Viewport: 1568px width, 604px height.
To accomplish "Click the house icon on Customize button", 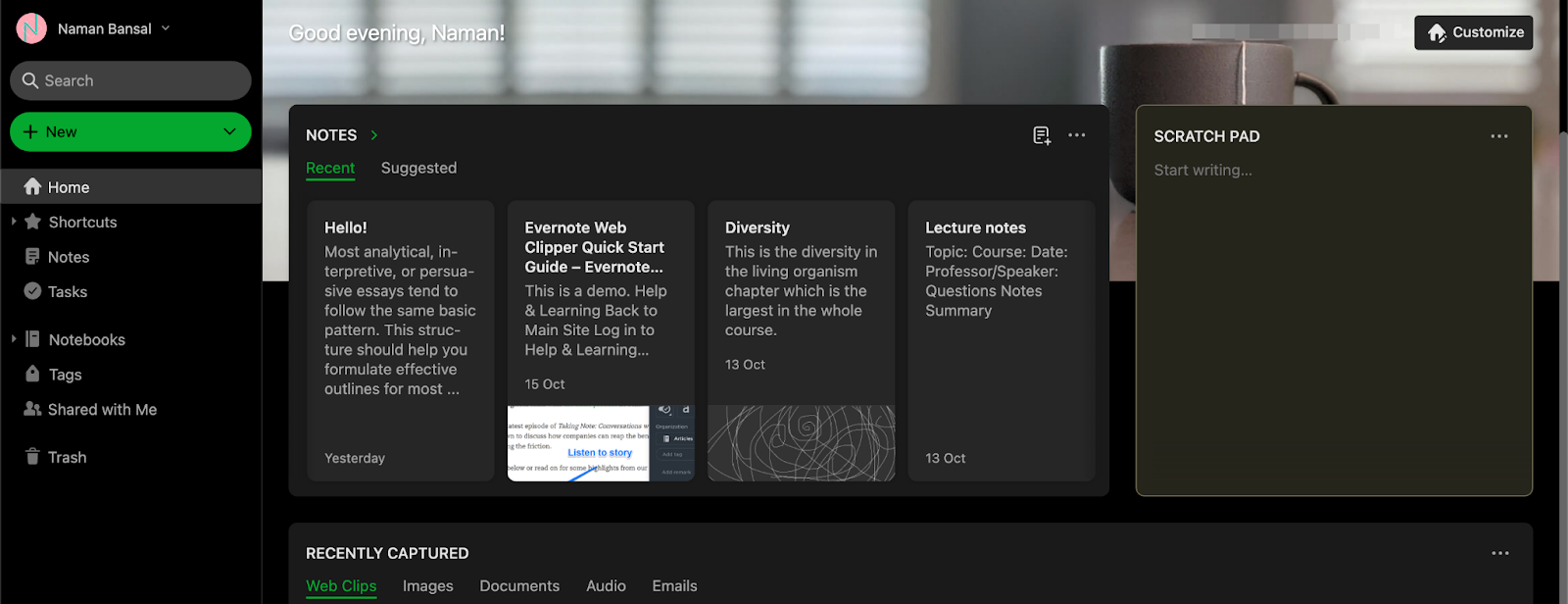I will [1437, 32].
